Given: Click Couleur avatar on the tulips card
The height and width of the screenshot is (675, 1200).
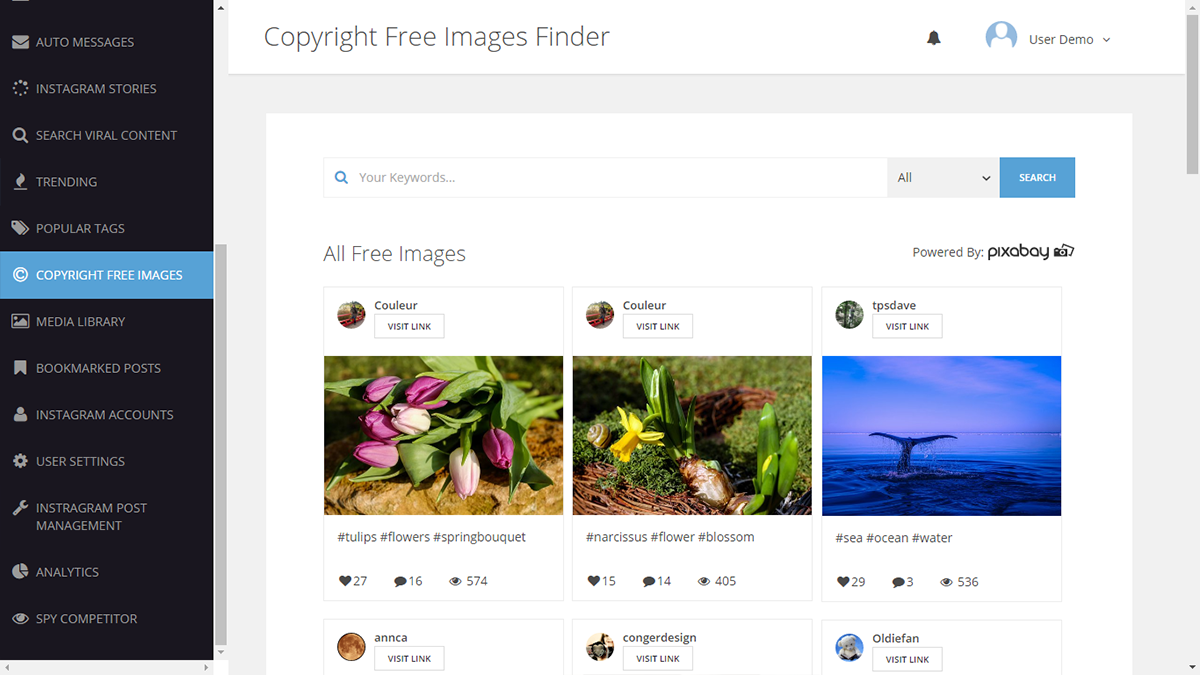Looking at the screenshot, I should click(351, 315).
